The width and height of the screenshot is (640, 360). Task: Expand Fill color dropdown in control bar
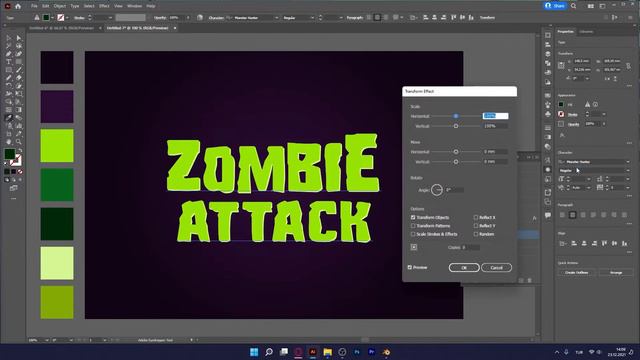52,18
